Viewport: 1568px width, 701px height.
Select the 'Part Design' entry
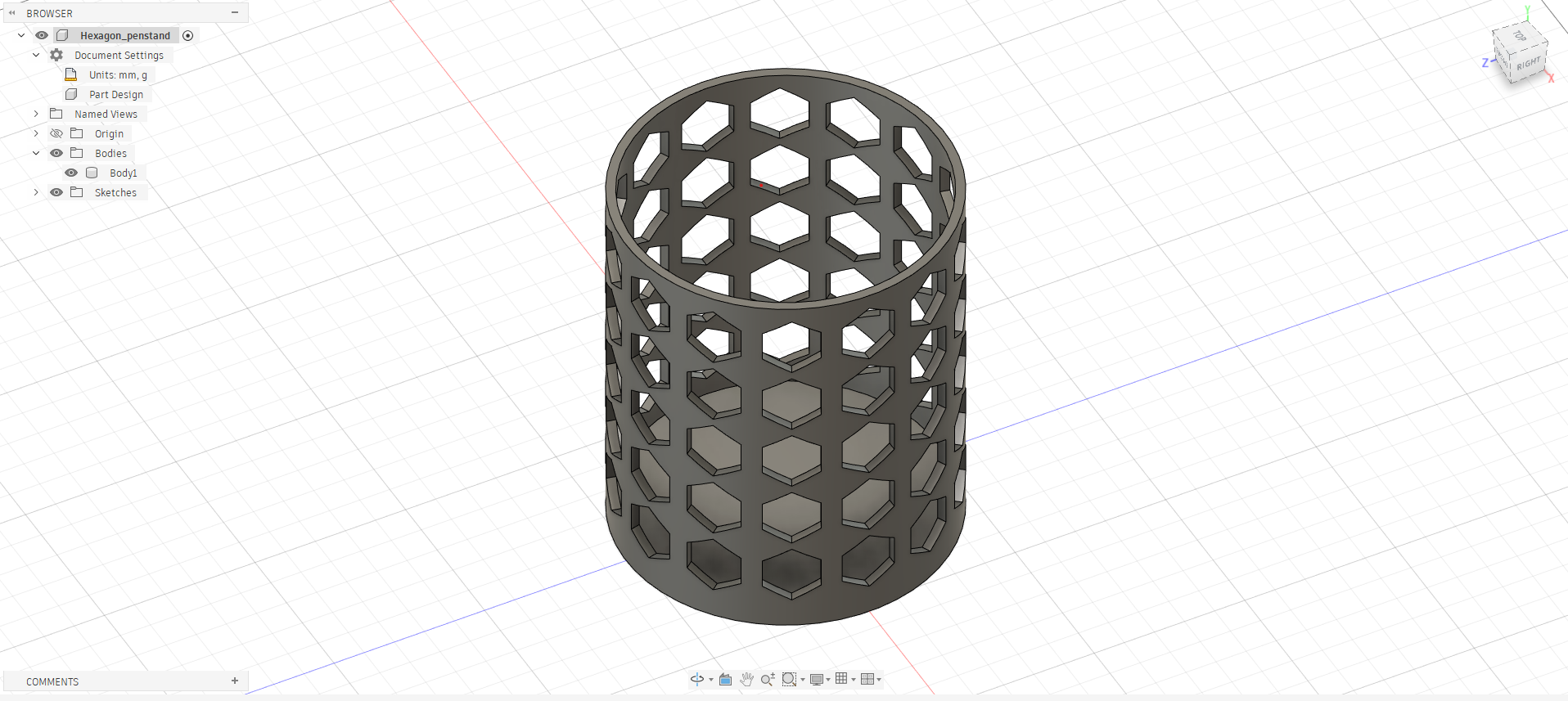(116, 94)
